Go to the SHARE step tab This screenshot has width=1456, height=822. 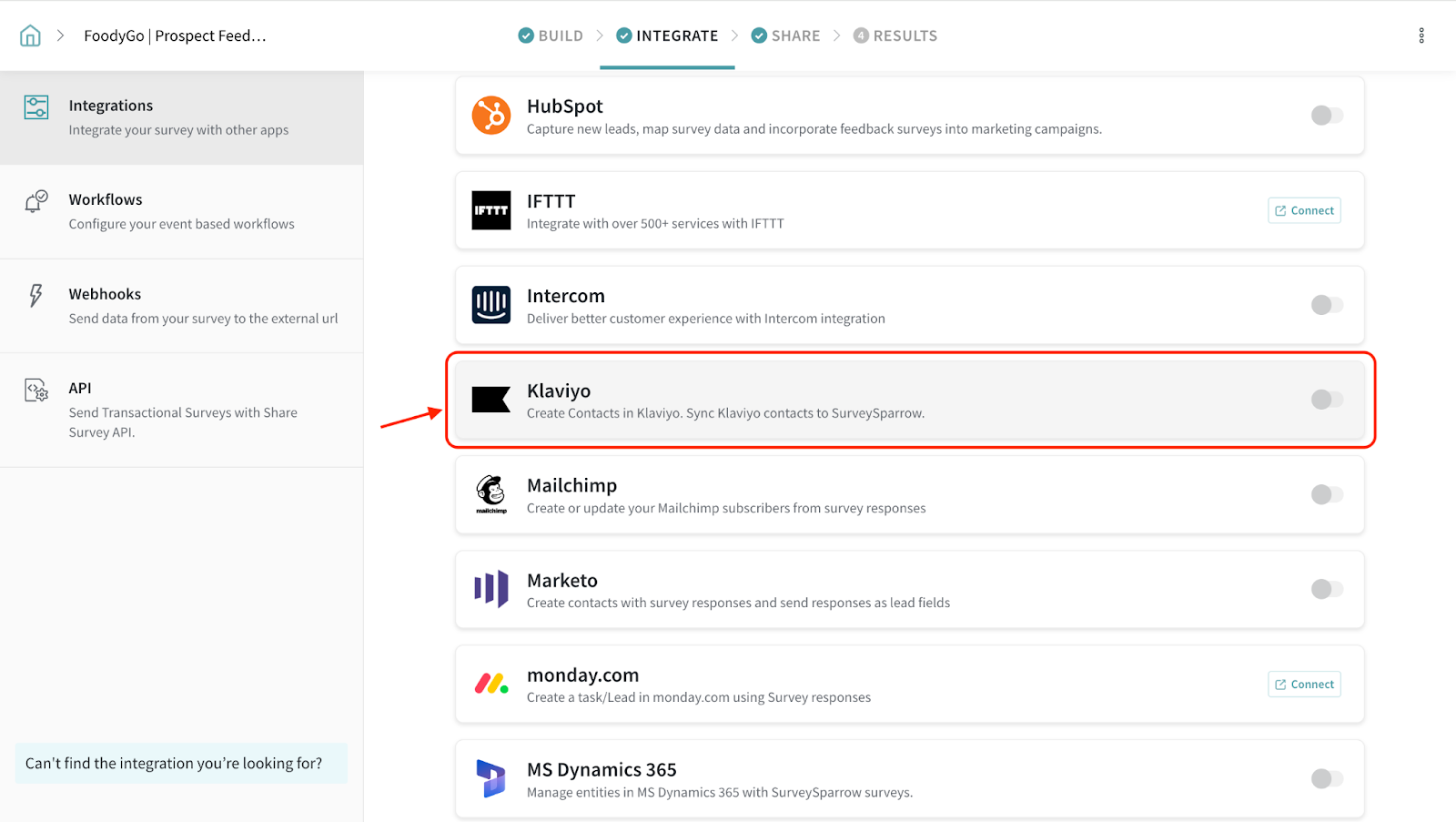pos(785,36)
